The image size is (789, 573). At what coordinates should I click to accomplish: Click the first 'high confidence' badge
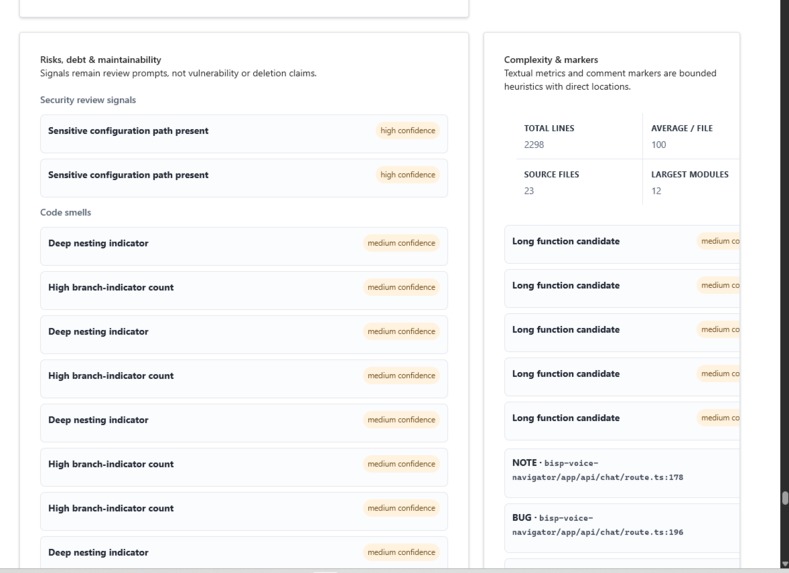[408, 131]
